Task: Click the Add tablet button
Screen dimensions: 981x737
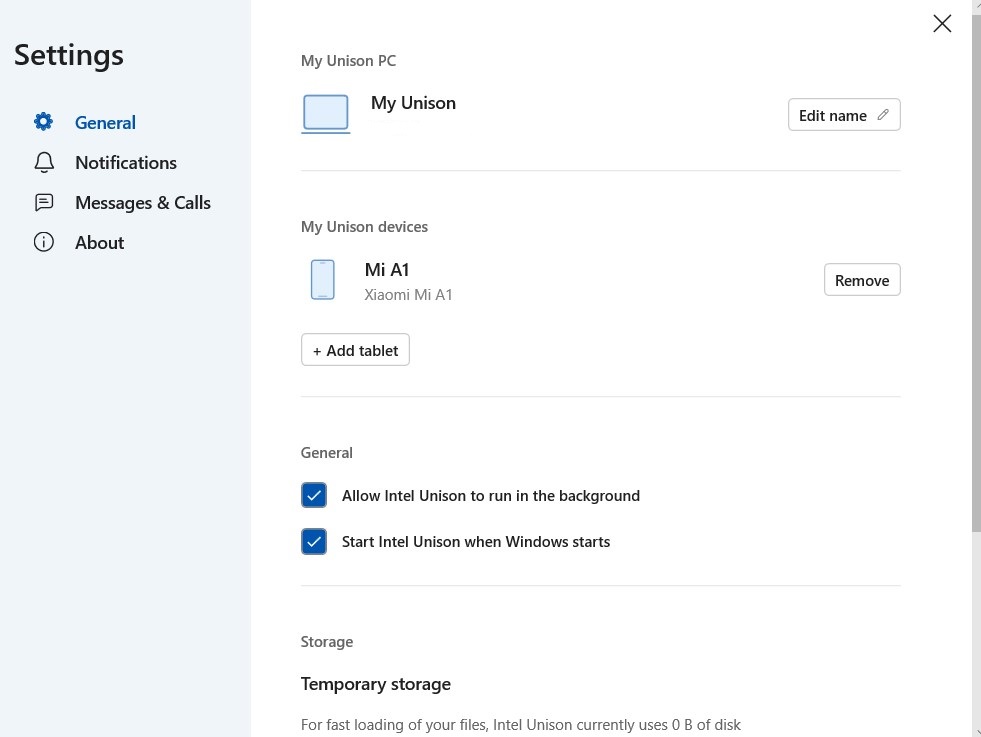Action: pyautogui.click(x=355, y=350)
